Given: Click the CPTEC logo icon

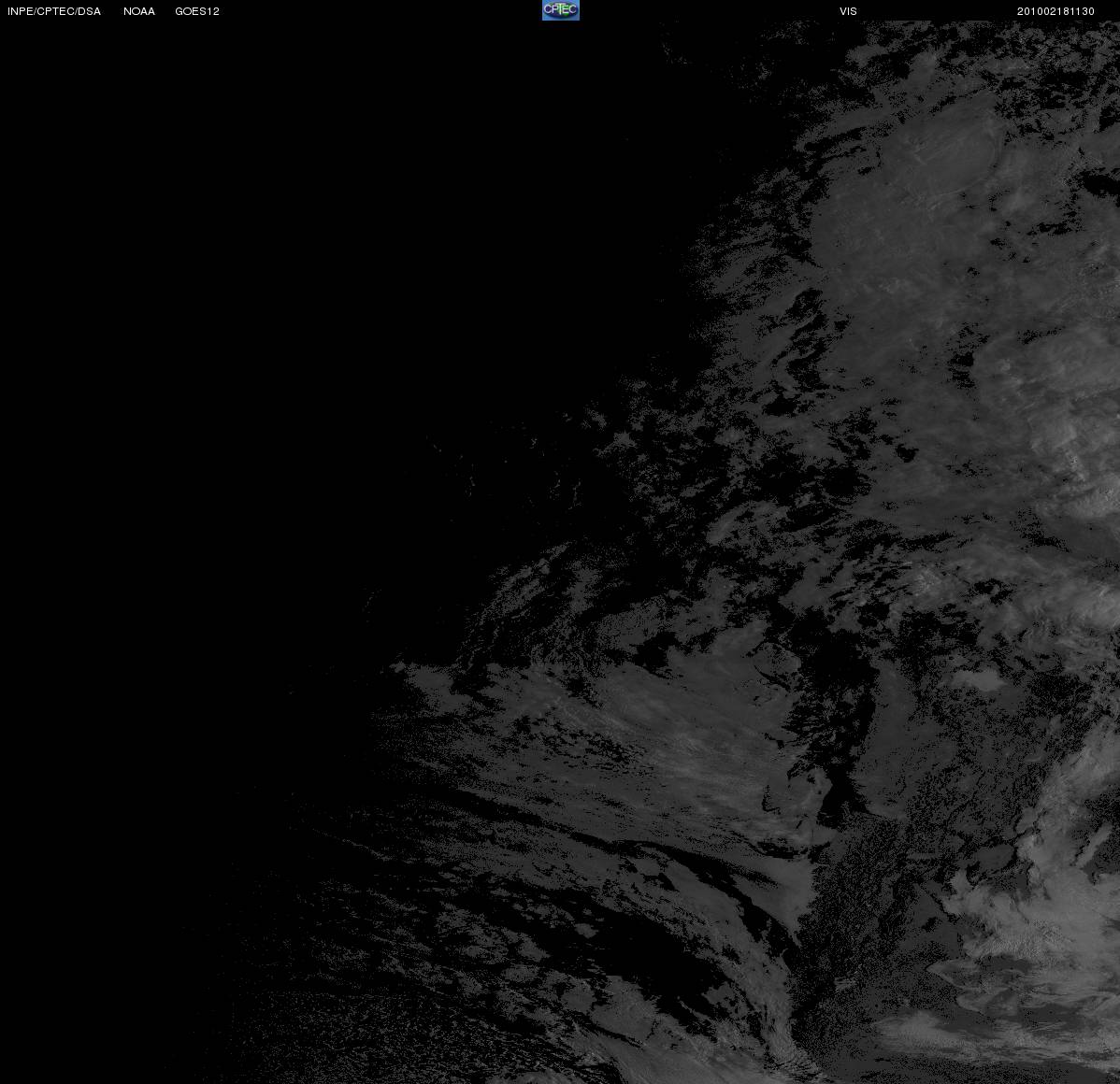Looking at the screenshot, I should tap(561, 10).
